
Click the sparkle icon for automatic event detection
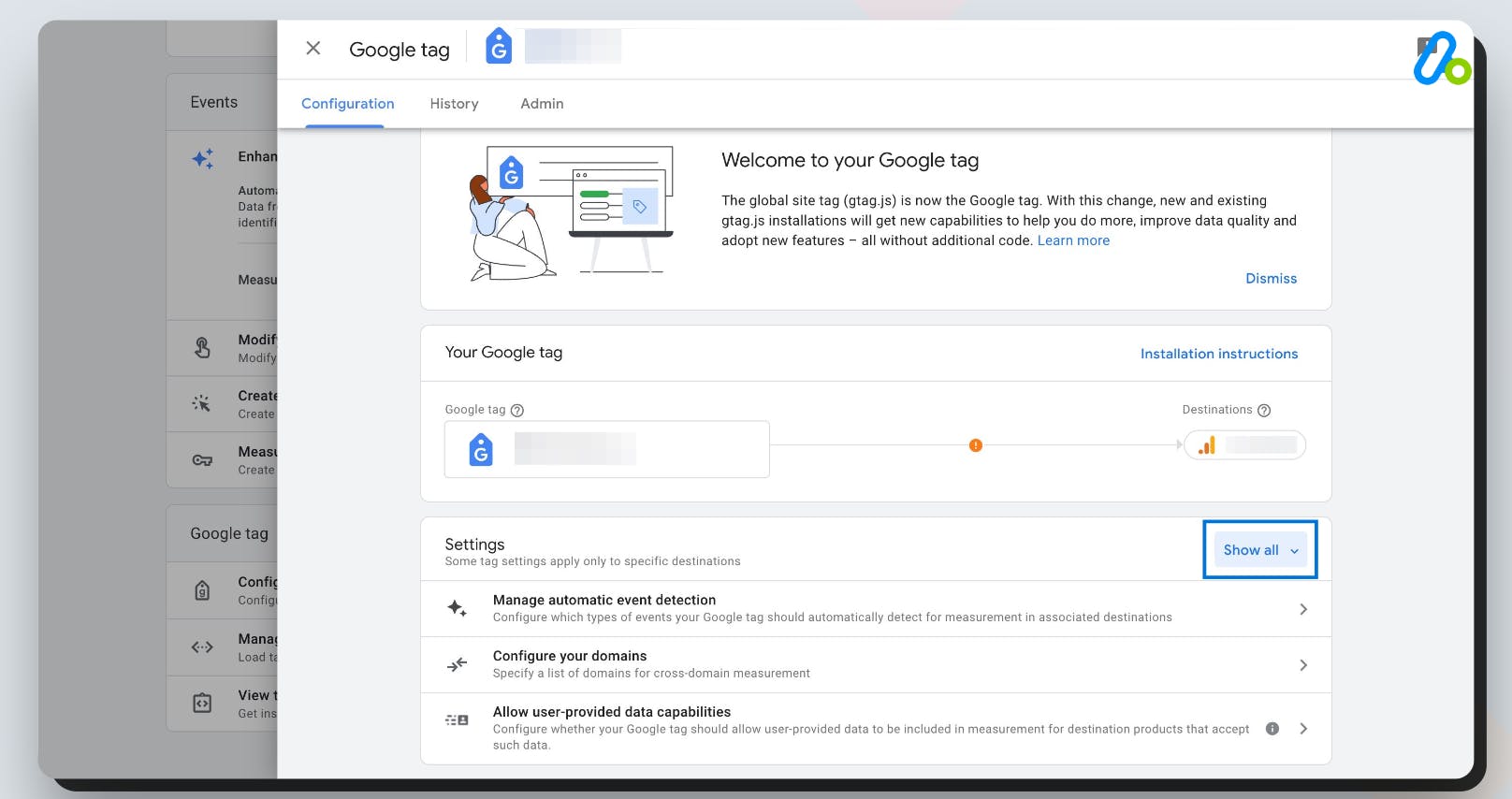[457, 608]
